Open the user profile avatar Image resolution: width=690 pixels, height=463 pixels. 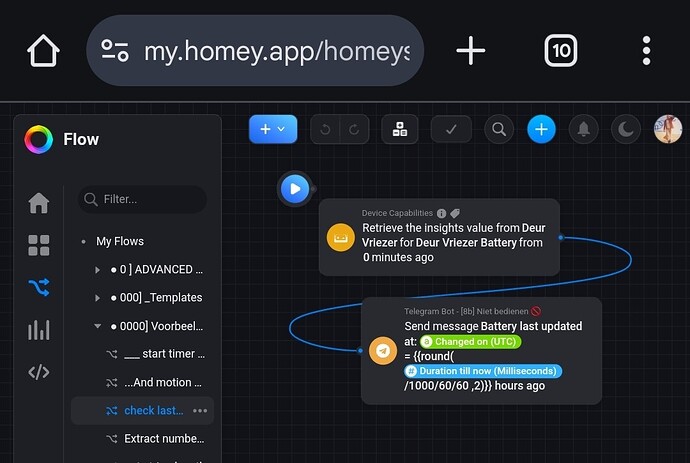(x=668, y=129)
